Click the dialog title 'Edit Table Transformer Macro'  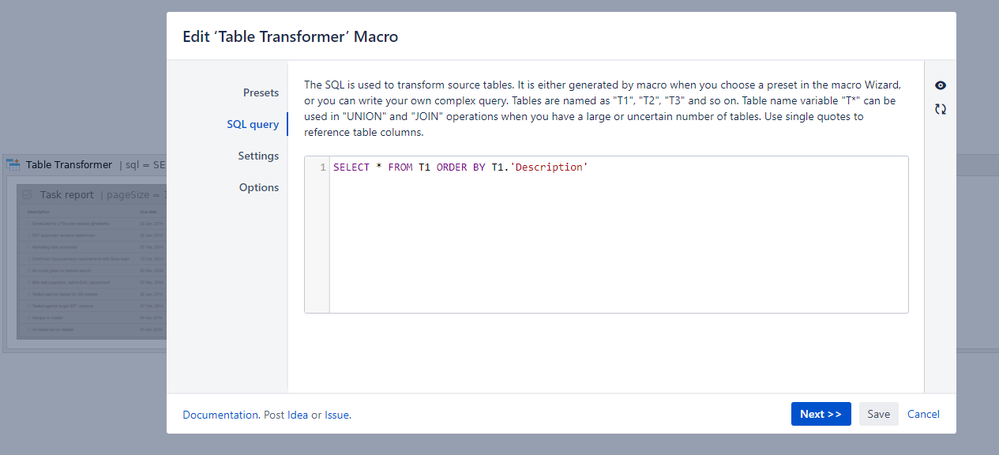291,36
